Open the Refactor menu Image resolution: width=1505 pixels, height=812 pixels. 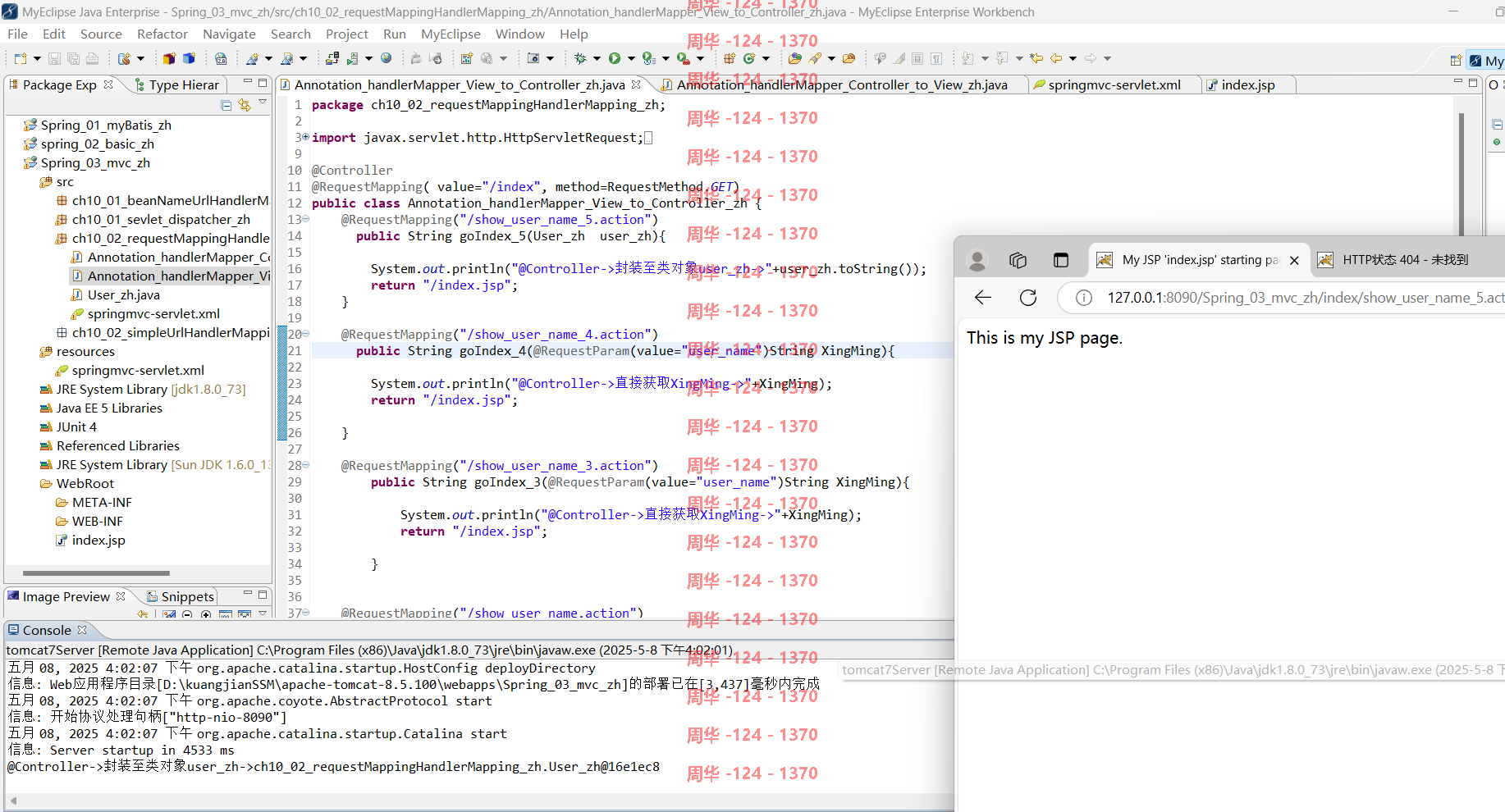162,34
